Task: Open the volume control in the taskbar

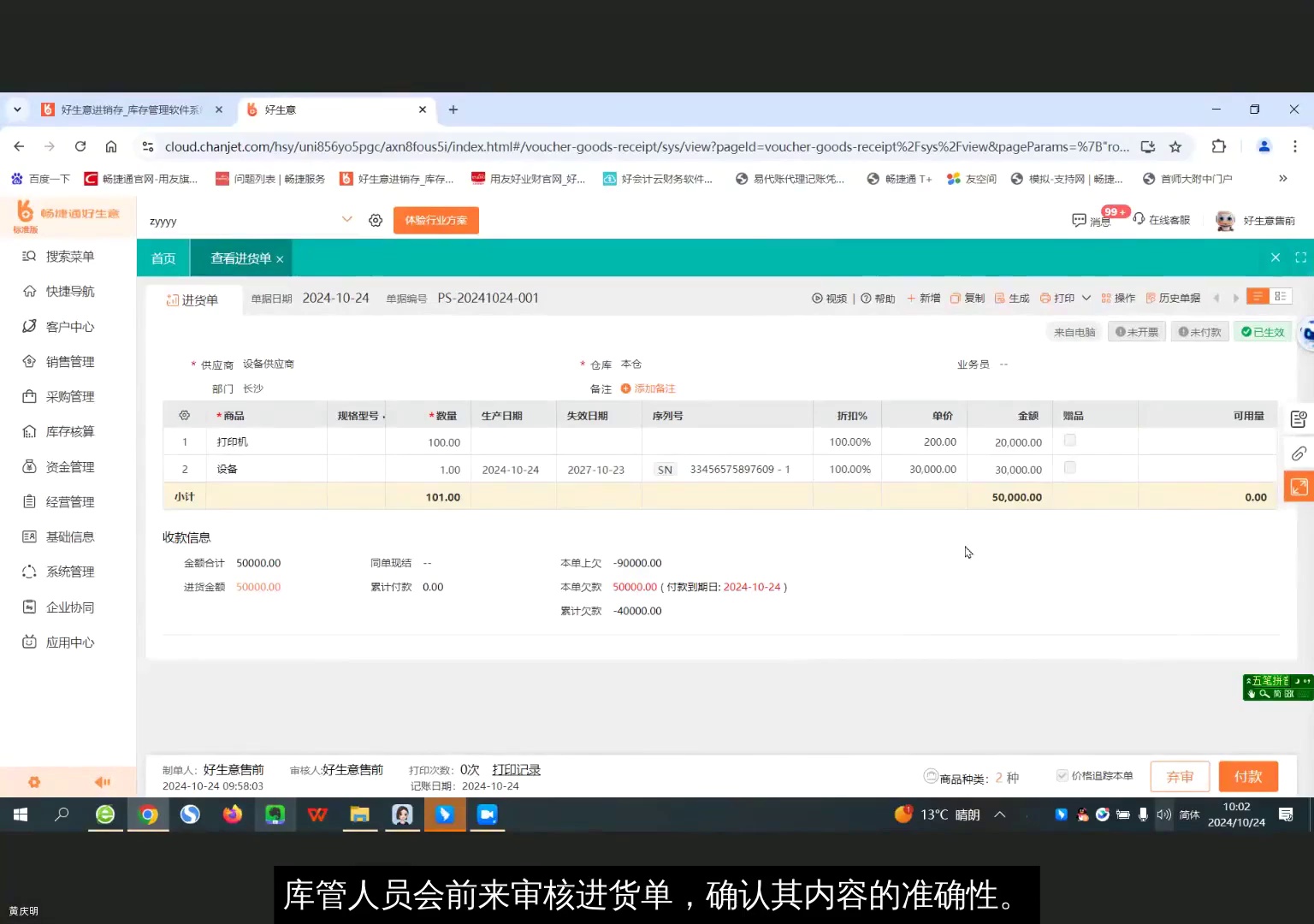Action: pyautogui.click(x=1163, y=814)
